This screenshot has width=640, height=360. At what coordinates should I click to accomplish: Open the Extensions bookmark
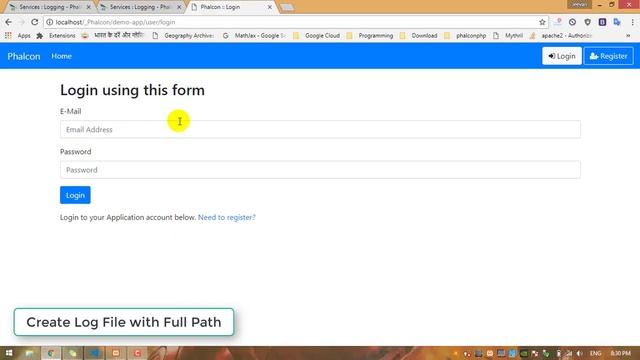click(x=56, y=36)
